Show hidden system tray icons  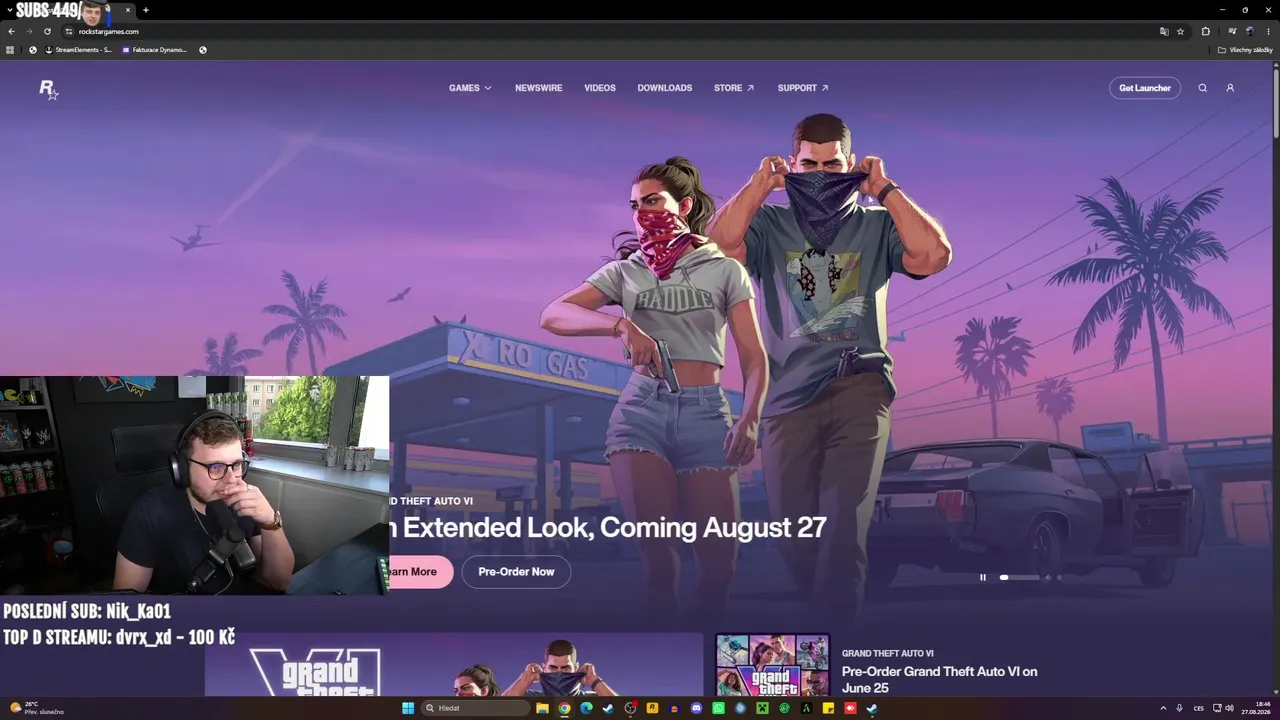(x=1163, y=708)
